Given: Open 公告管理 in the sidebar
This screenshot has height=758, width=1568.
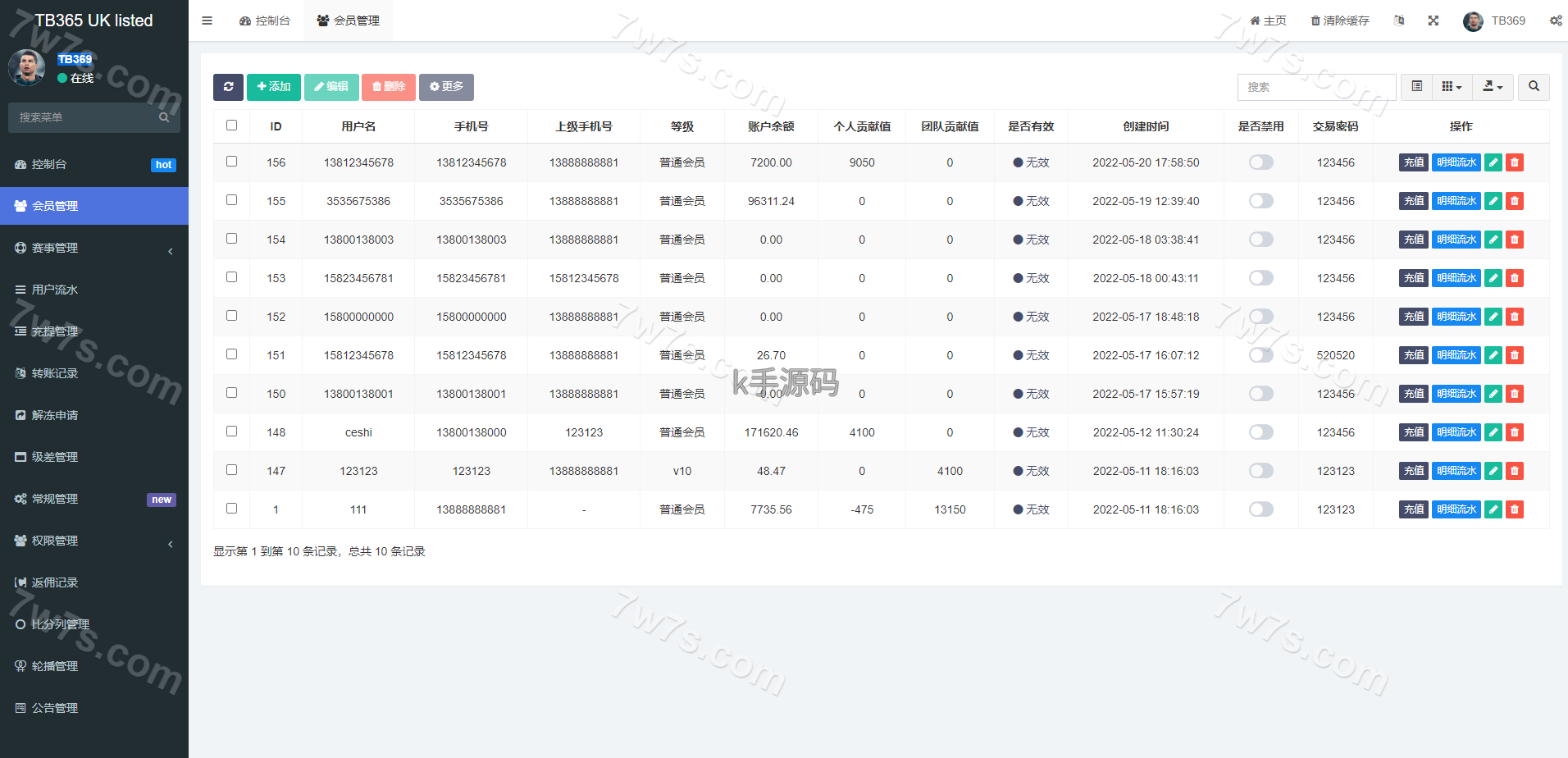Looking at the screenshot, I should [94, 708].
